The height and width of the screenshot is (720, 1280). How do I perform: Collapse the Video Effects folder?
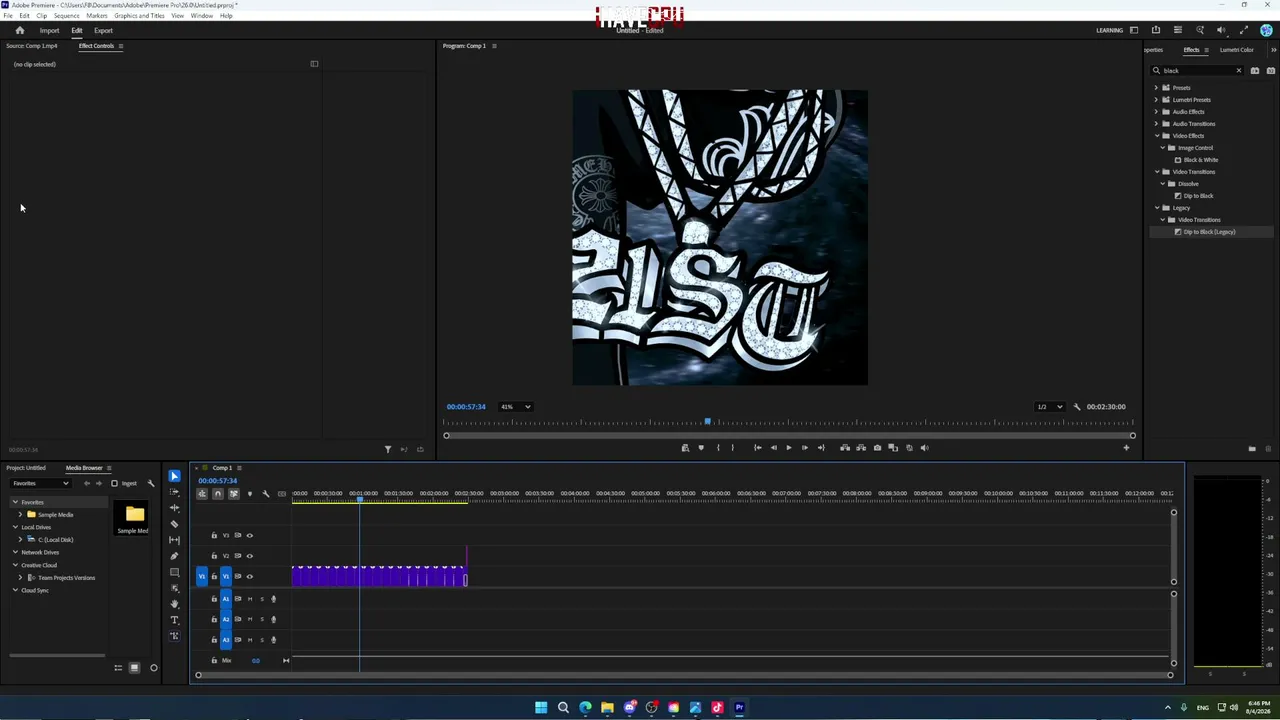[x=1157, y=136]
